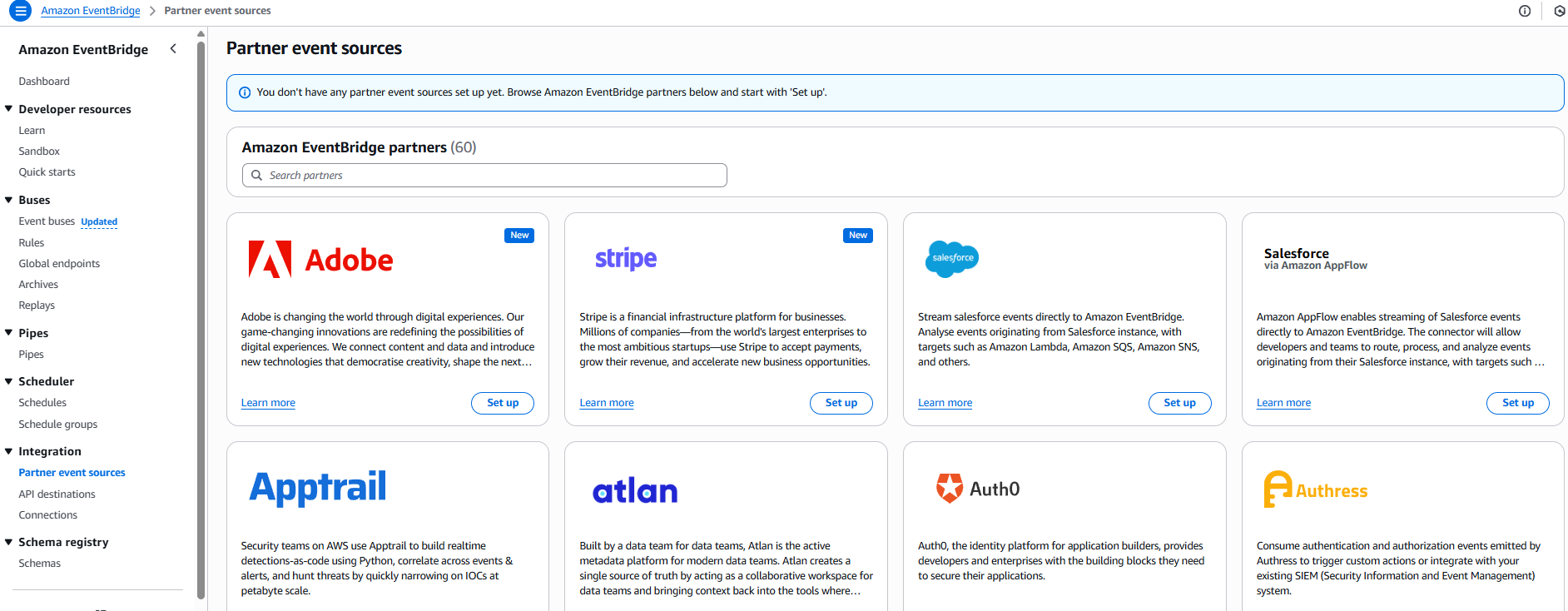Collapse the sidebar using the left chevron
This screenshot has width=1568, height=611.
pos(173,49)
